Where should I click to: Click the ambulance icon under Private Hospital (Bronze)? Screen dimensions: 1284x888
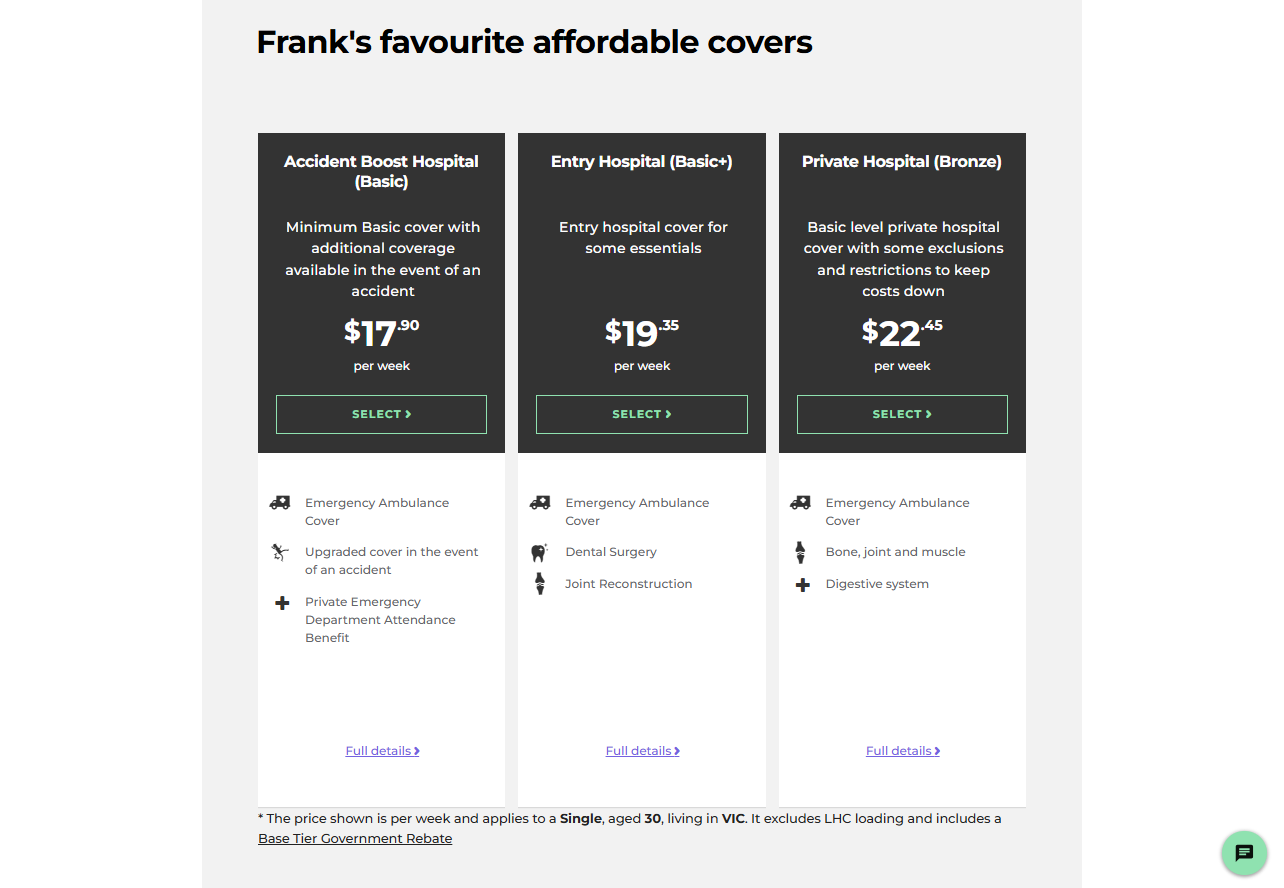[800, 503]
